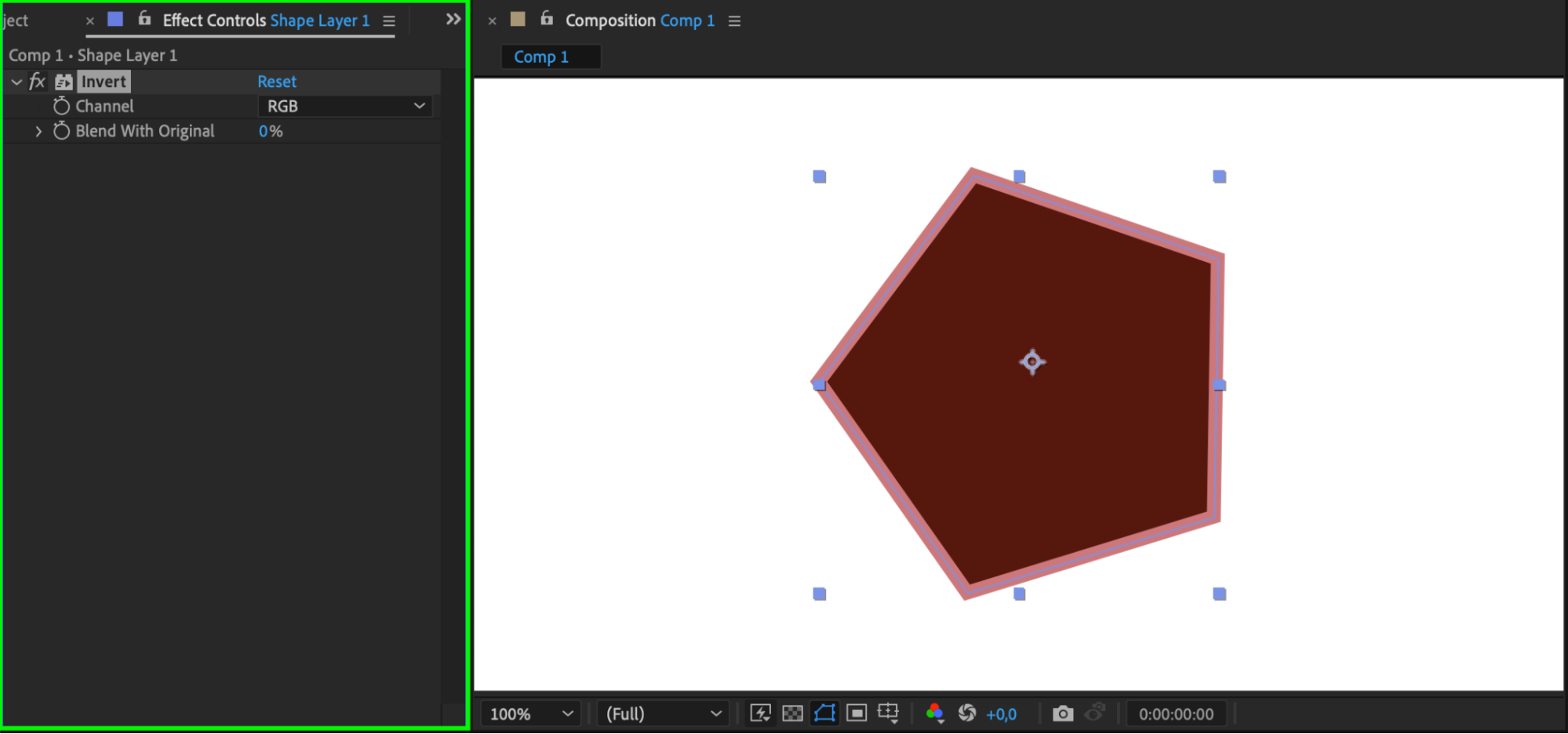Screen dimensions: 1568x734
Task: Toggle the Blend With Original stopwatch
Action: point(61,131)
